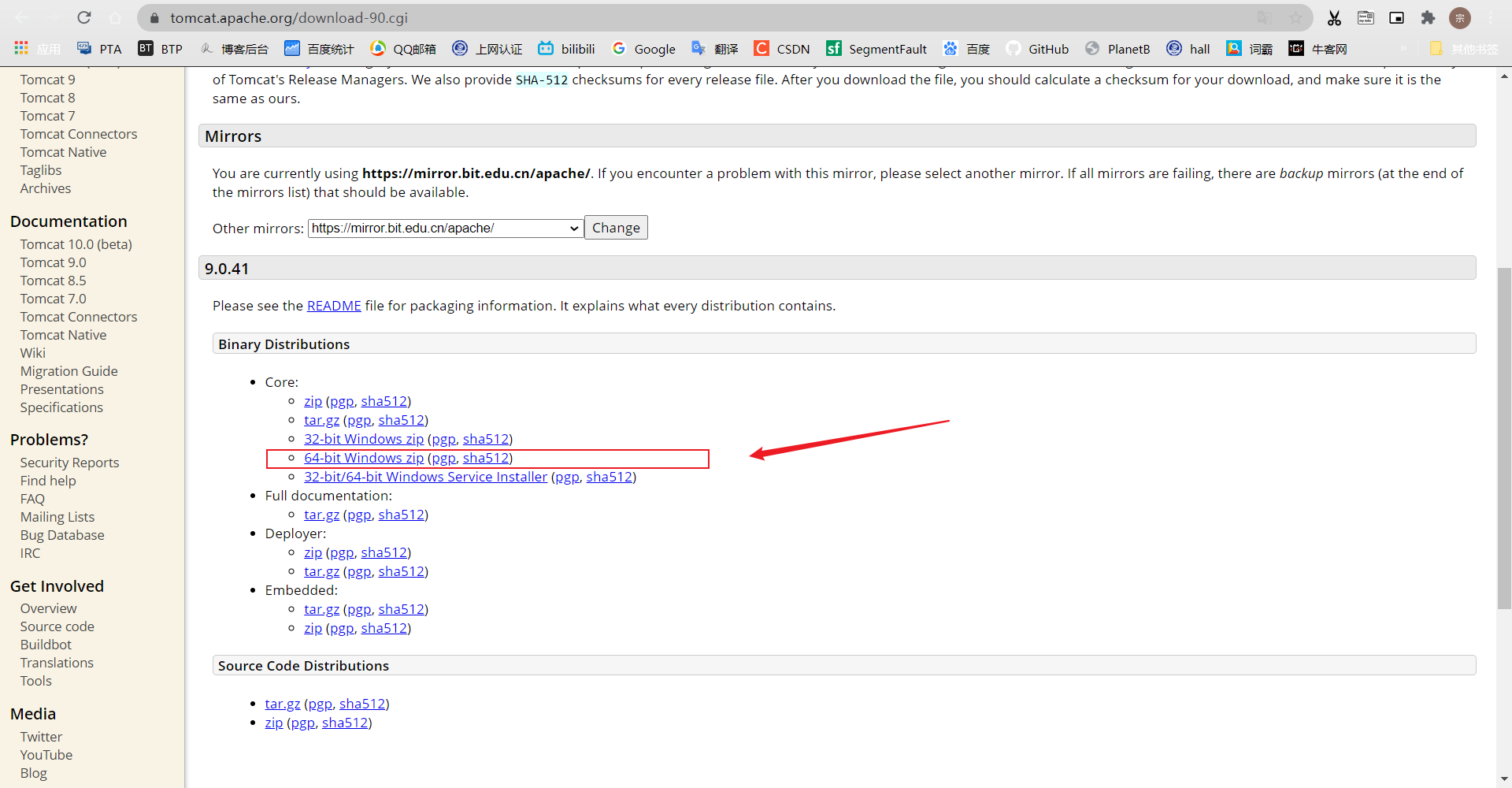Open the Chrome extensions puzzle menu
Viewport: 1512px width, 788px height.
click(x=1428, y=17)
